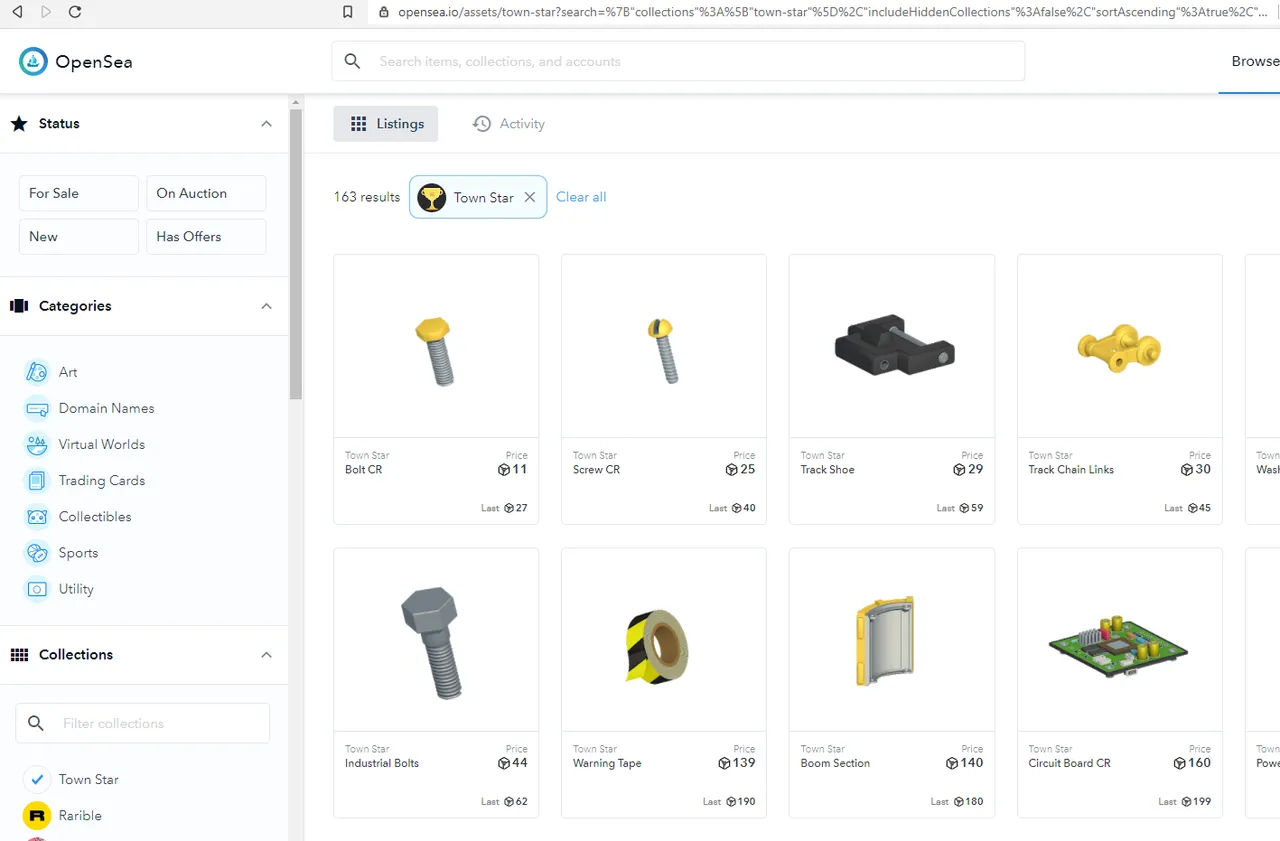
Task: Switch to the Activity tab
Action: click(509, 124)
